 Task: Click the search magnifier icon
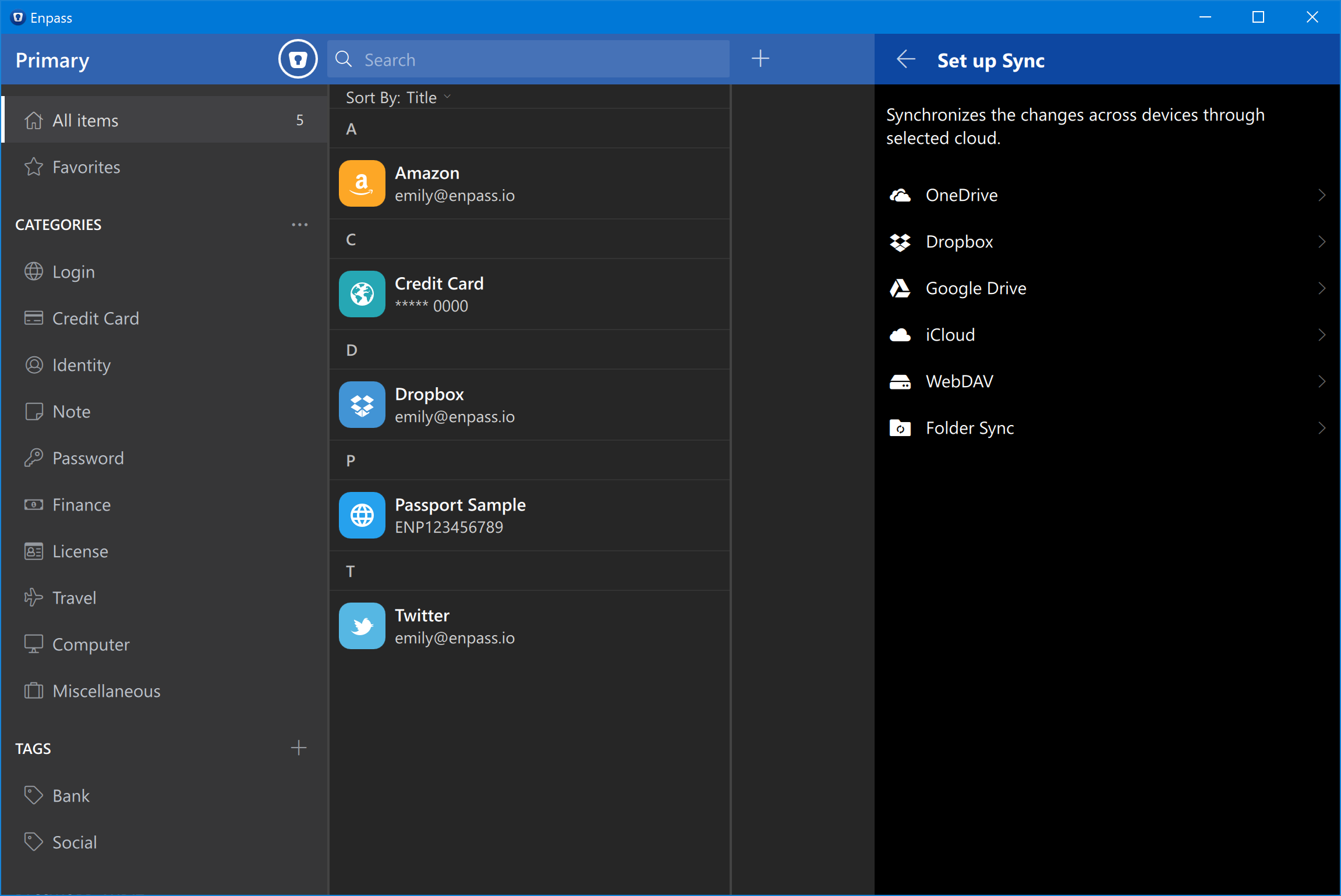[344, 59]
